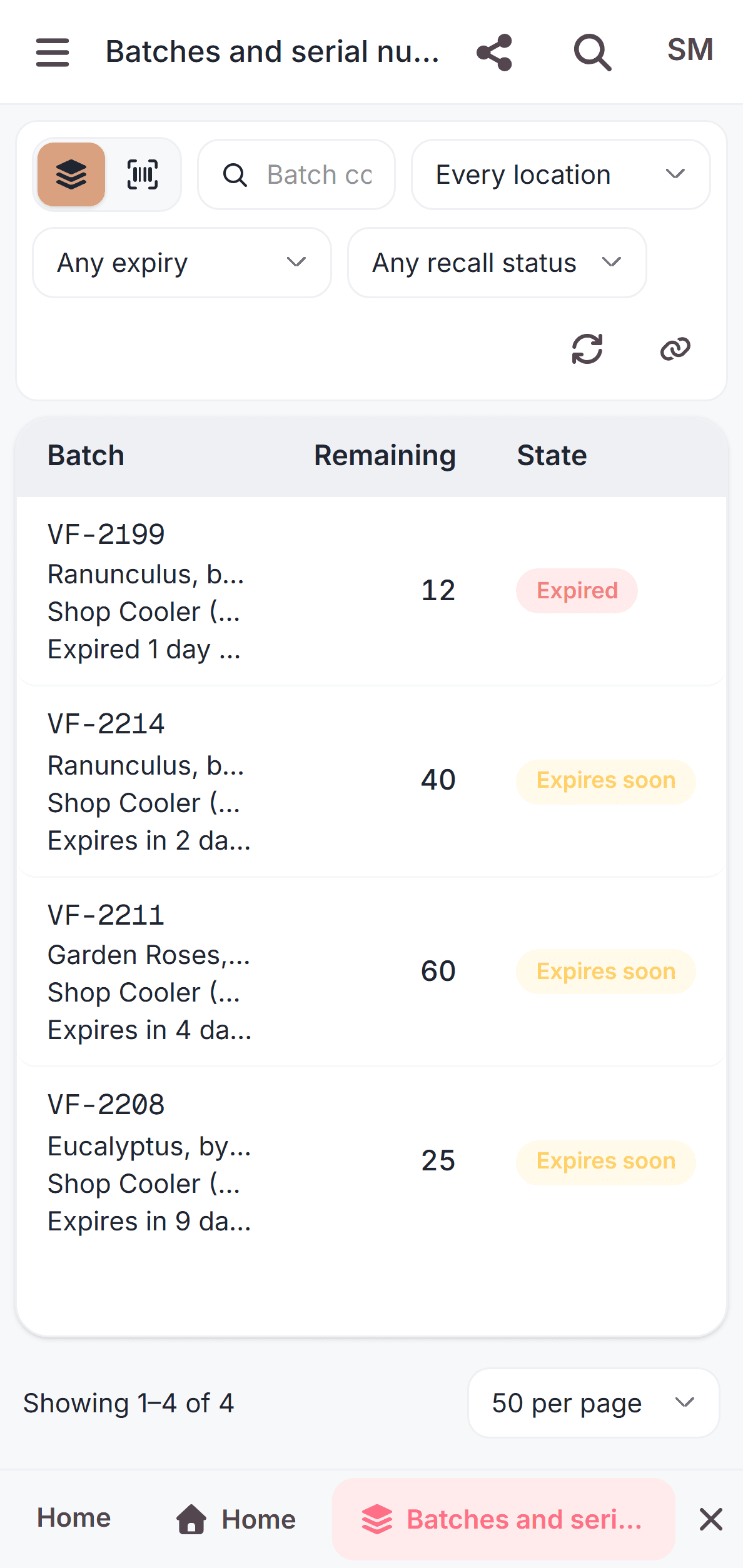Image resolution: width=743 pixels, height=1568 pixels.
Task: Open batch VF-2211 Garden Roses row
Action: 371,972
